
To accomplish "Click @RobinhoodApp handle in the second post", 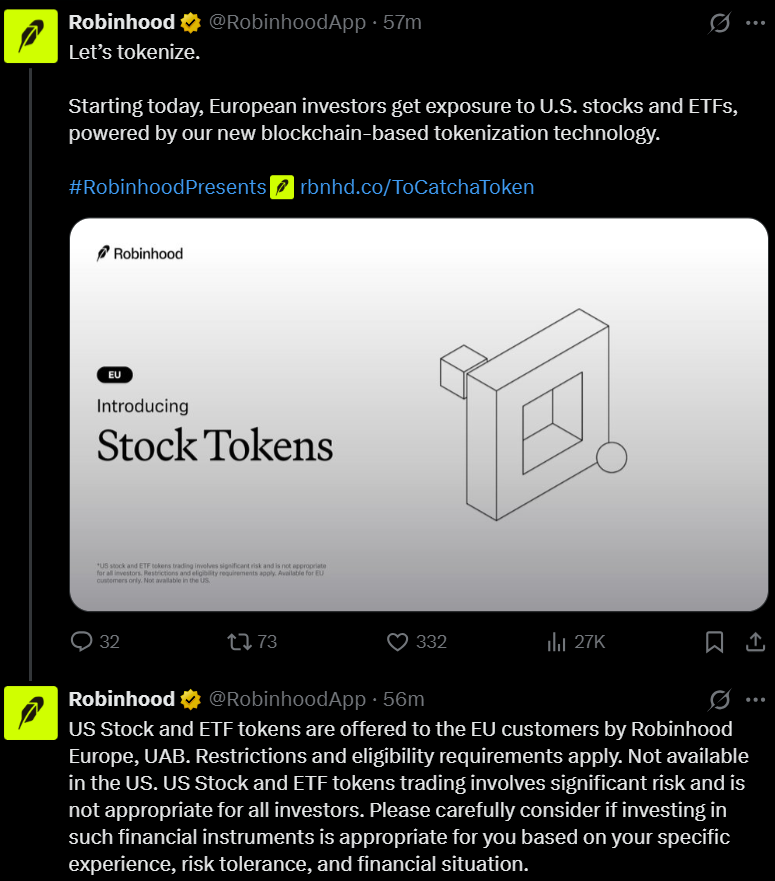I will 286,698.
